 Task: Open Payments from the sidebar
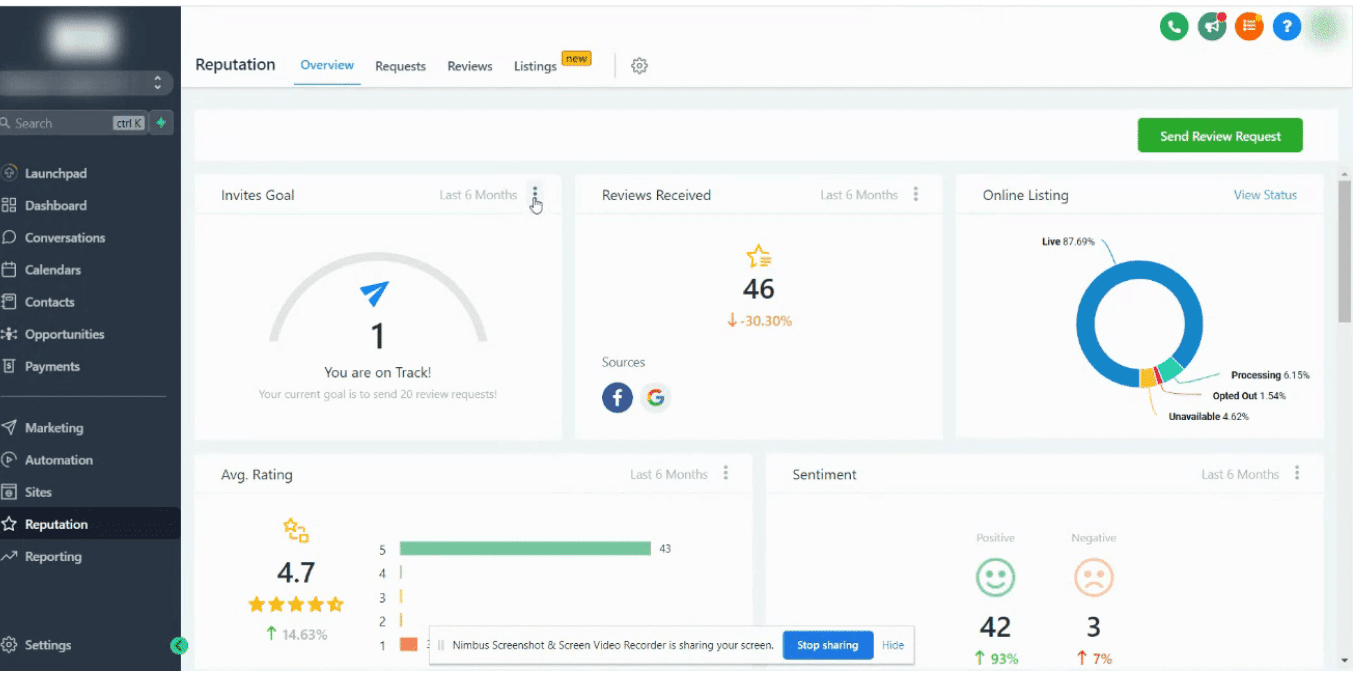pos(50,366)
